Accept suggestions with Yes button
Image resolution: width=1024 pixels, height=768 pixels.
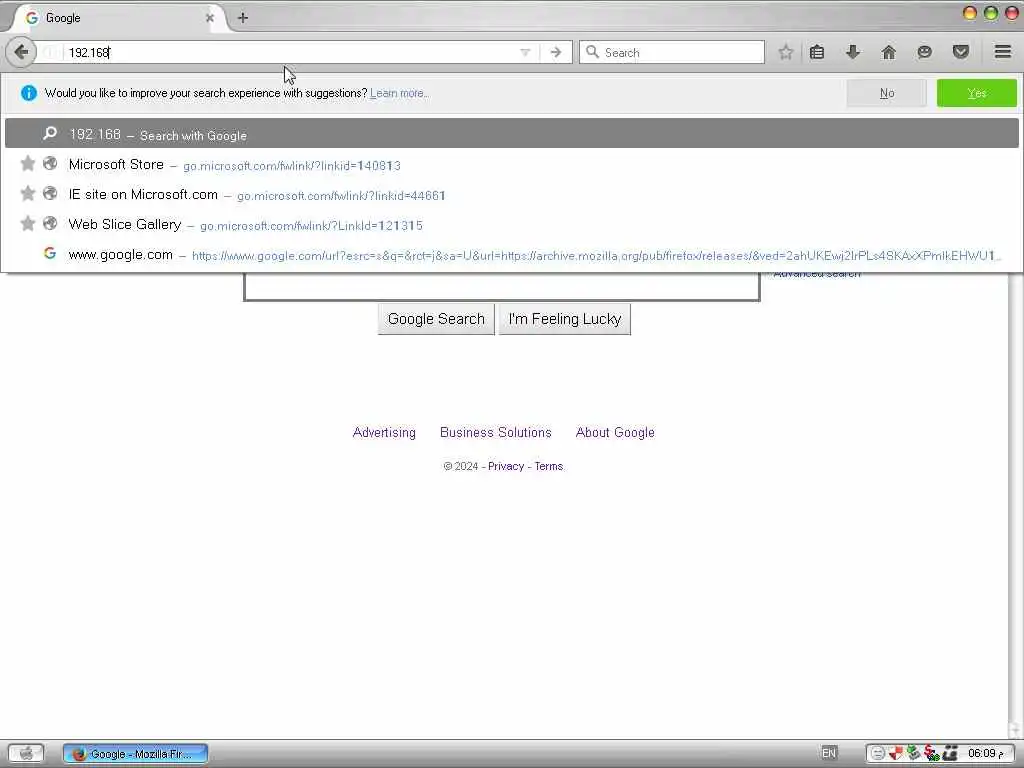(x=976, y=93)
